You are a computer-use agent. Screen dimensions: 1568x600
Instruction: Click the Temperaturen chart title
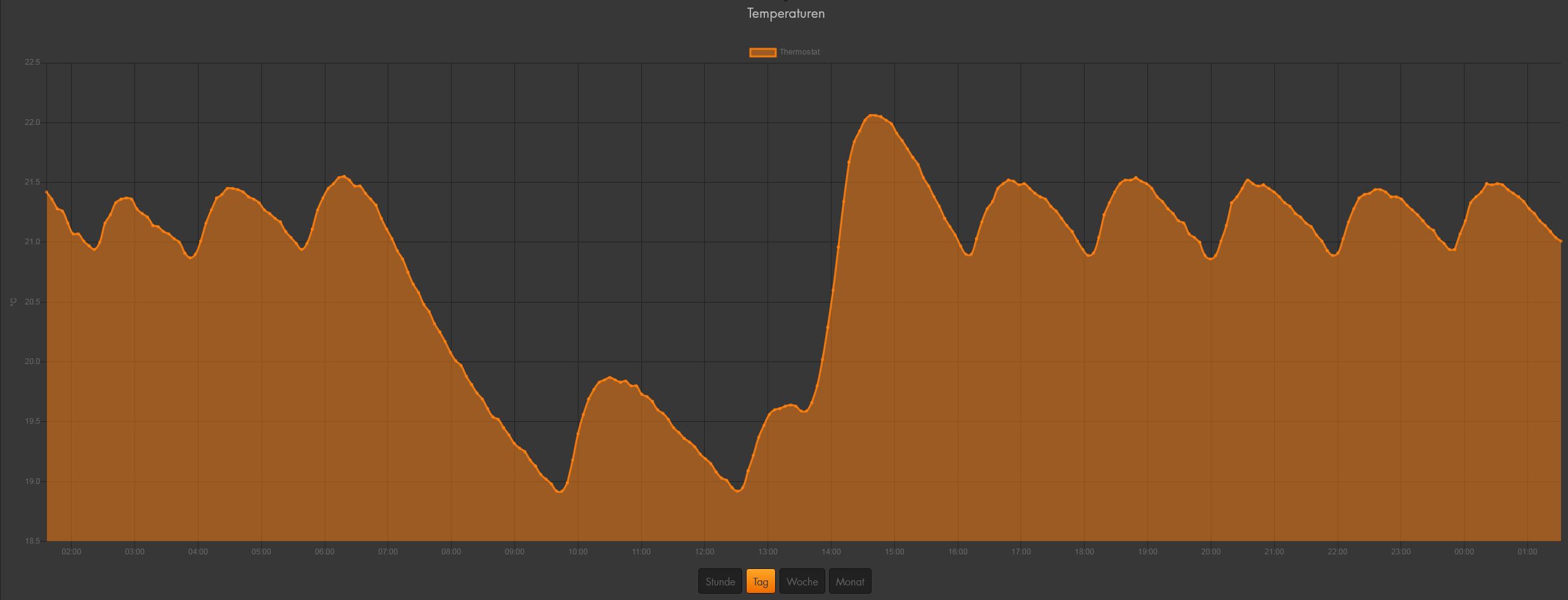[785, 13]
